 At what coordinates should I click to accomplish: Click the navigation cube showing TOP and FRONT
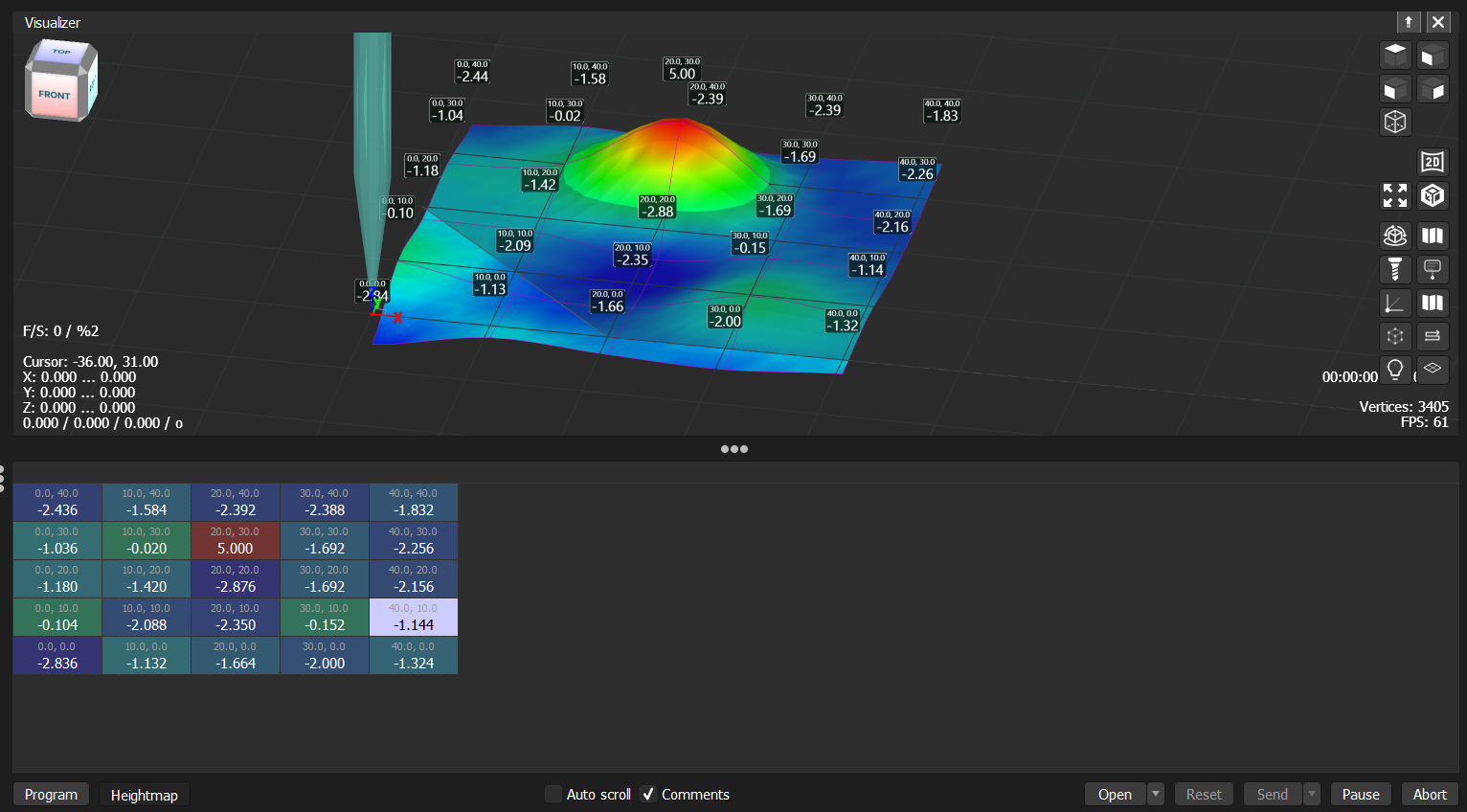click(59, 80)
